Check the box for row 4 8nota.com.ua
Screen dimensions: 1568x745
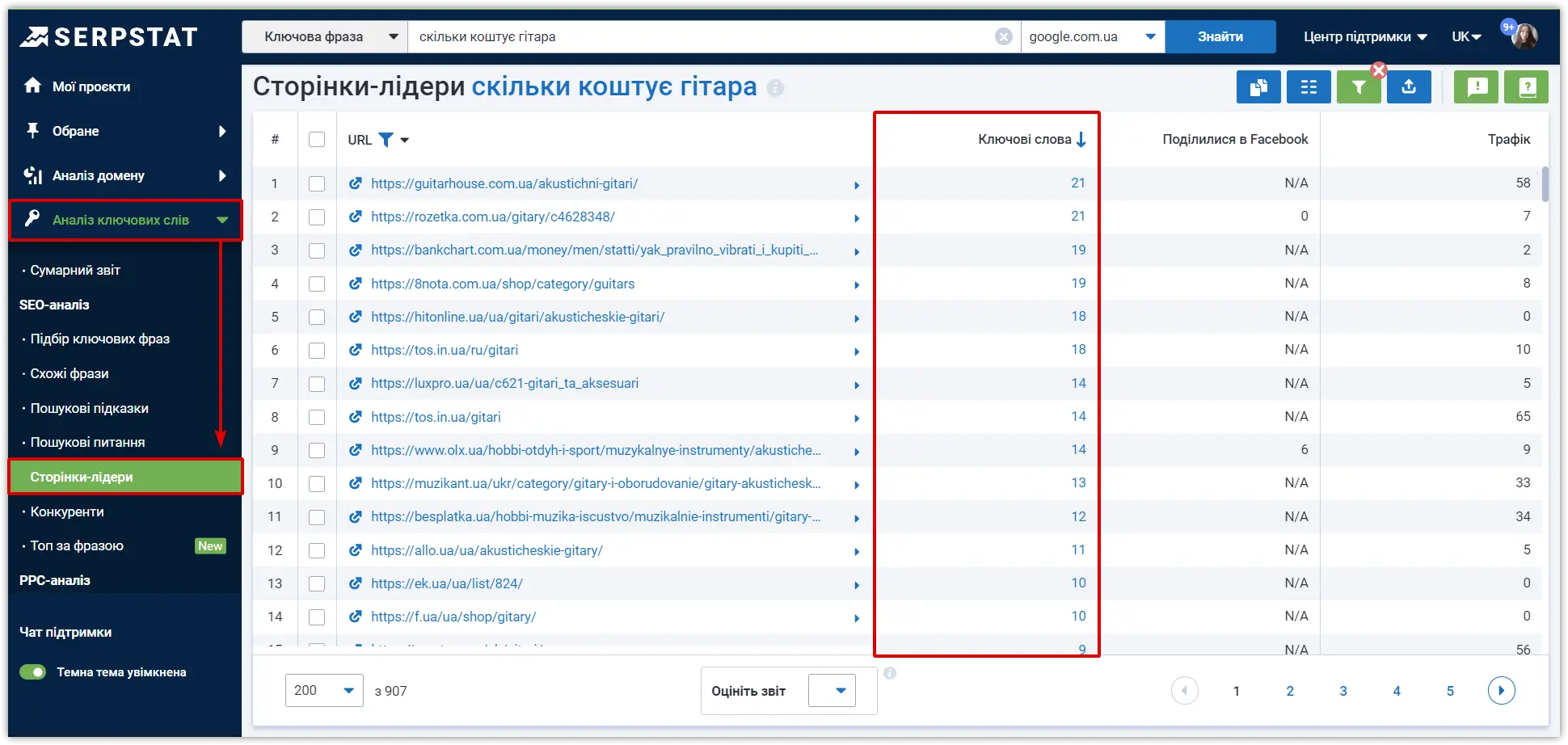pos(317,284)
